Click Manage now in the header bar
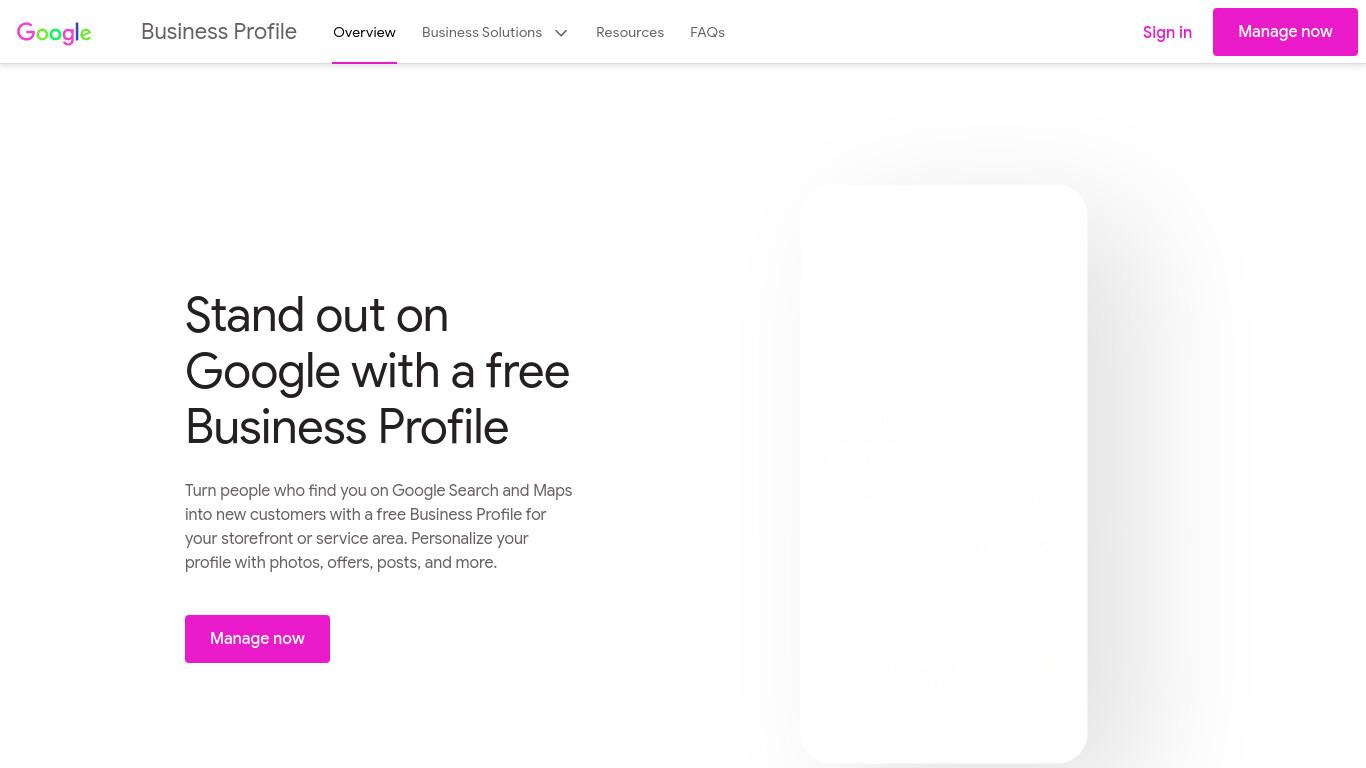The width and height of the screenshot is (1366, 768). coord(1285,32)
